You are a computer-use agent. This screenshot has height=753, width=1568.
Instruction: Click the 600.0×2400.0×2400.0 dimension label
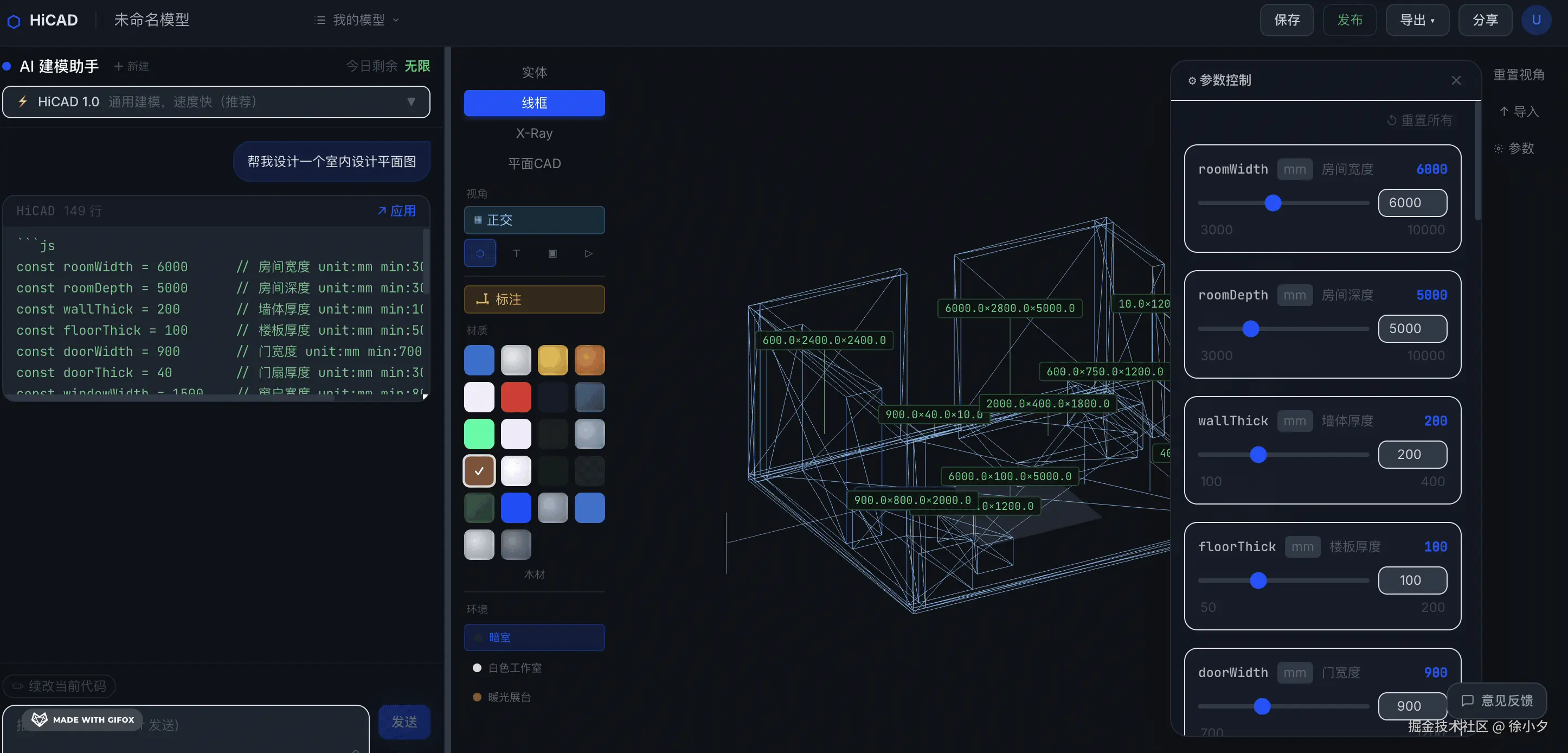tap(824, 341)
